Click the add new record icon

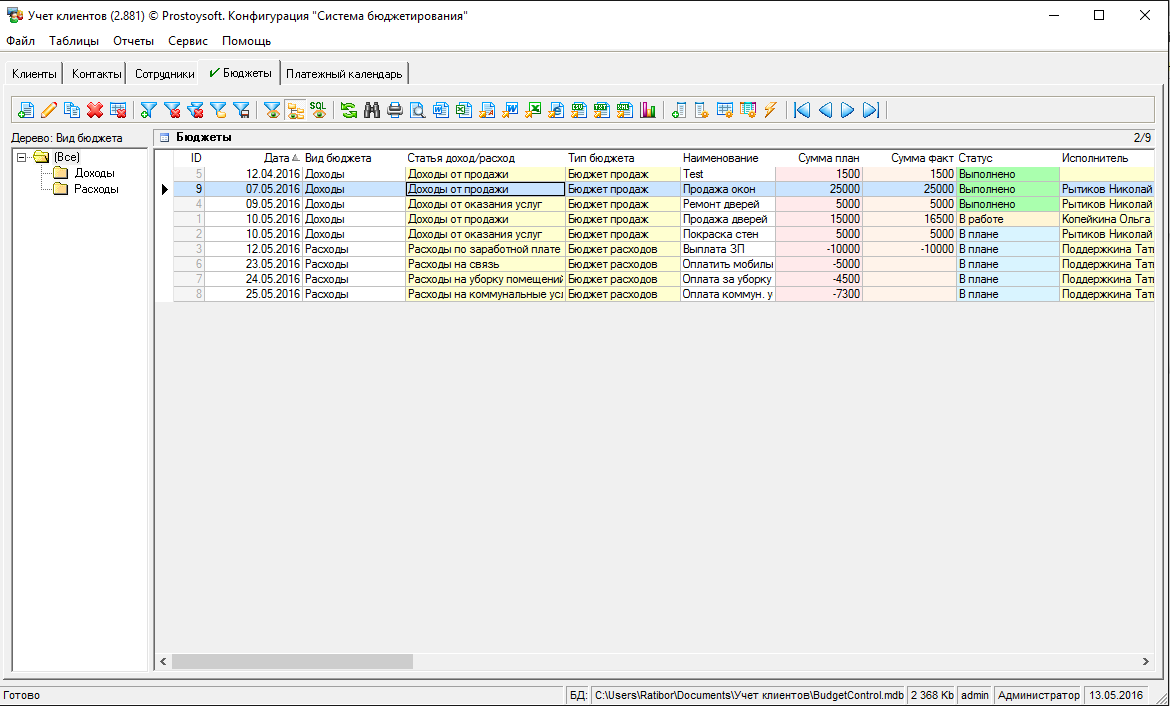point(26,110)
